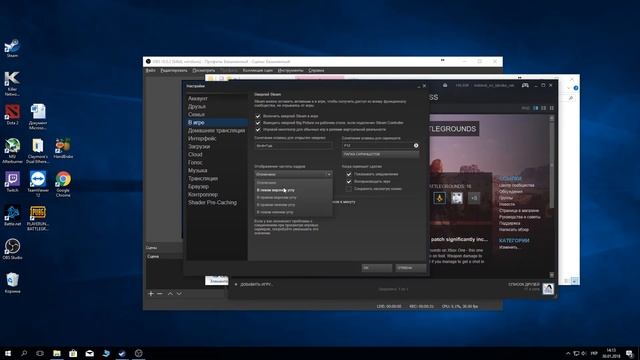
Task: Click OK in Steam settings
Action: tap(377, 268)
